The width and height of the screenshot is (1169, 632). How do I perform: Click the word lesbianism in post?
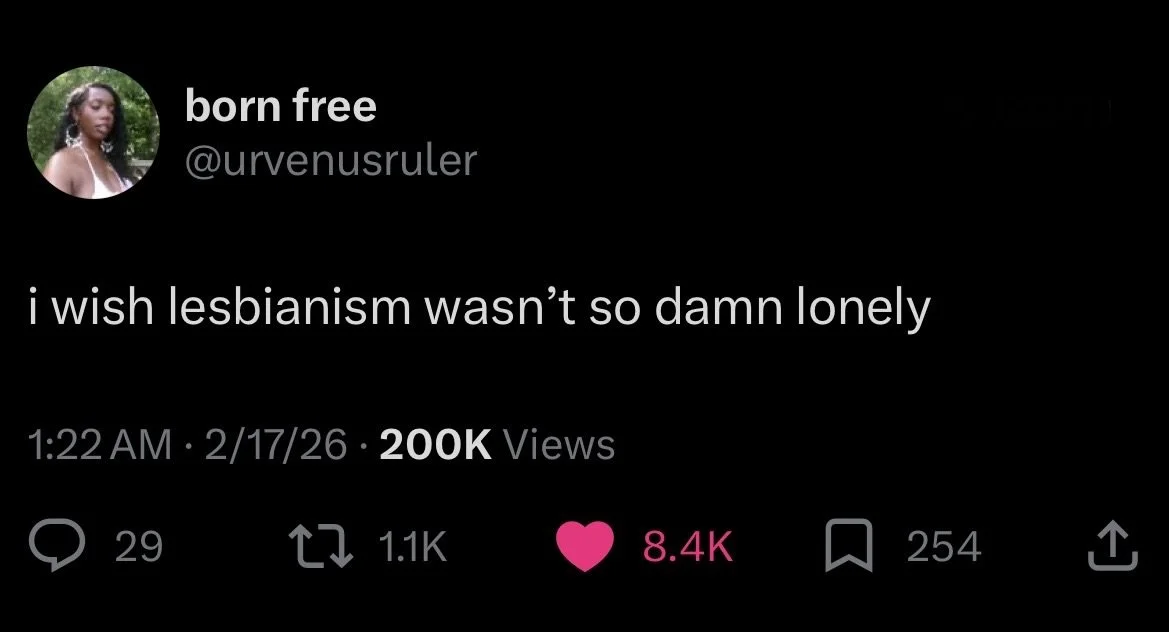click(289, 308)
